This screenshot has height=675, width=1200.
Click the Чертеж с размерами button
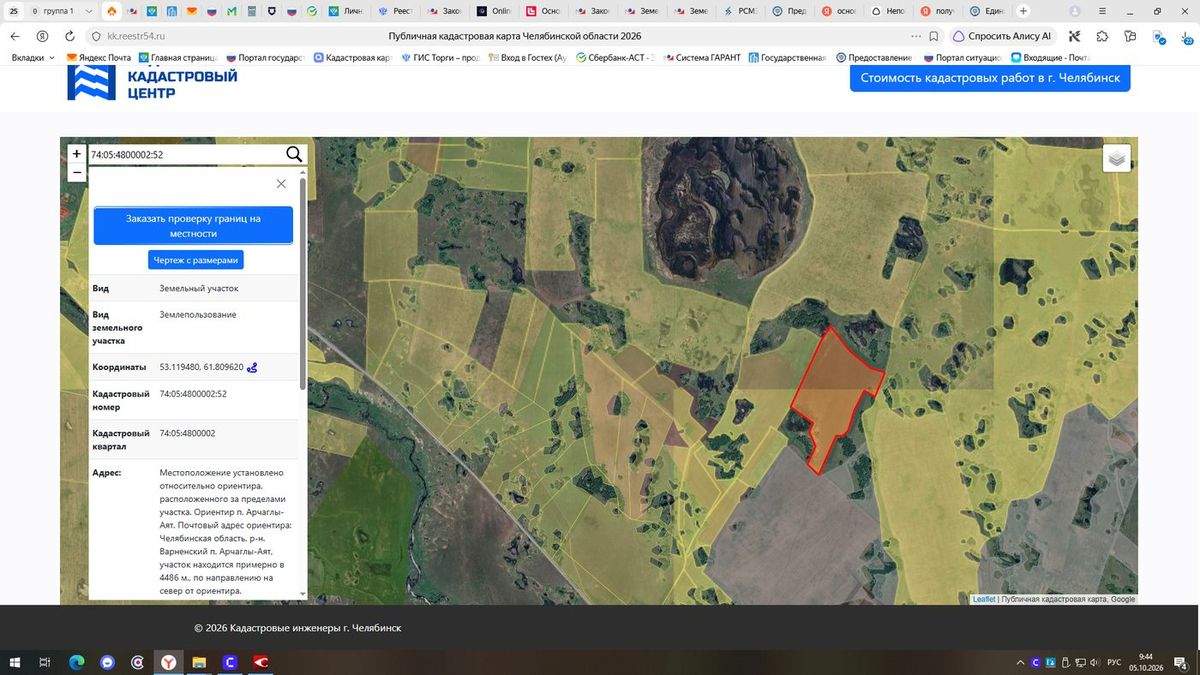[x=196, y=260]
